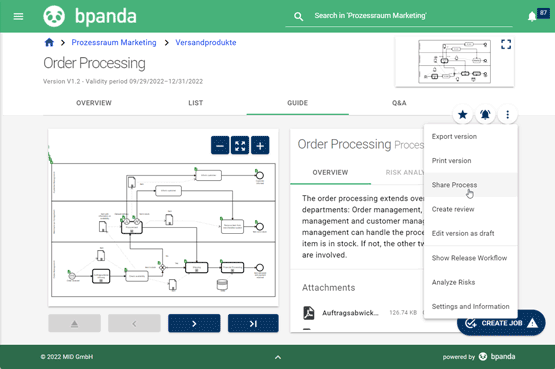Viewport: 555px width, 369px height.
Task: Open the OVERVIEW tab in details panel
Action: point(330,173)
